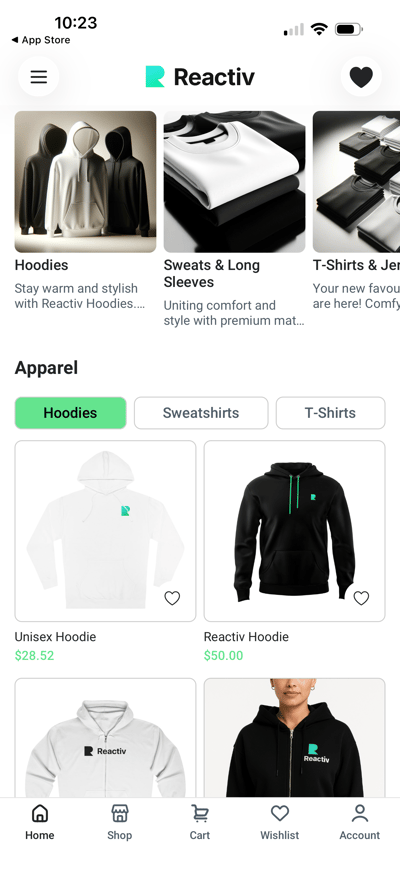Switch to the T-Shirts filter

click(330, 413)
